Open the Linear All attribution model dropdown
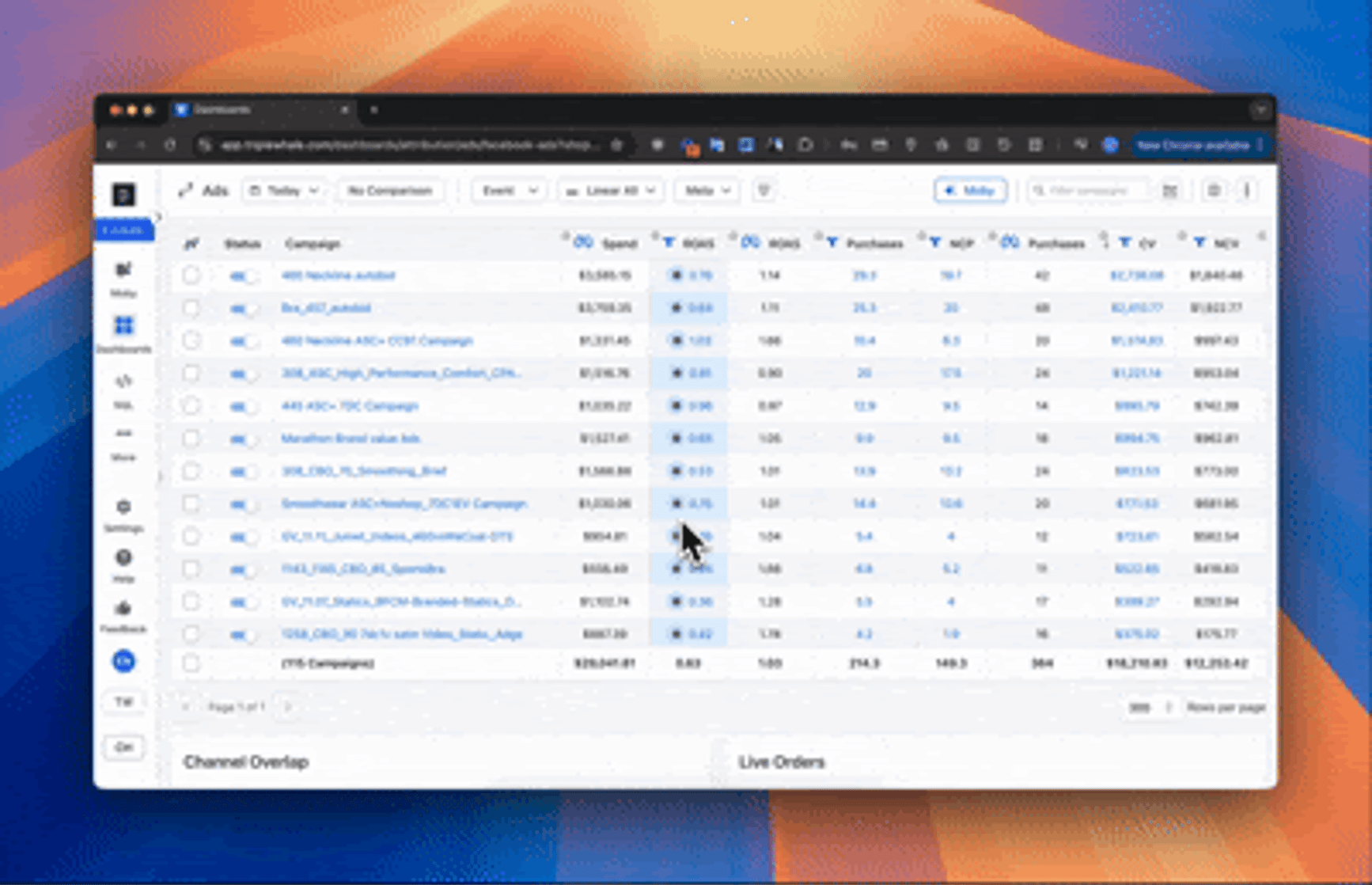This screenshot has height=885, width=1372. coord(611,191)
